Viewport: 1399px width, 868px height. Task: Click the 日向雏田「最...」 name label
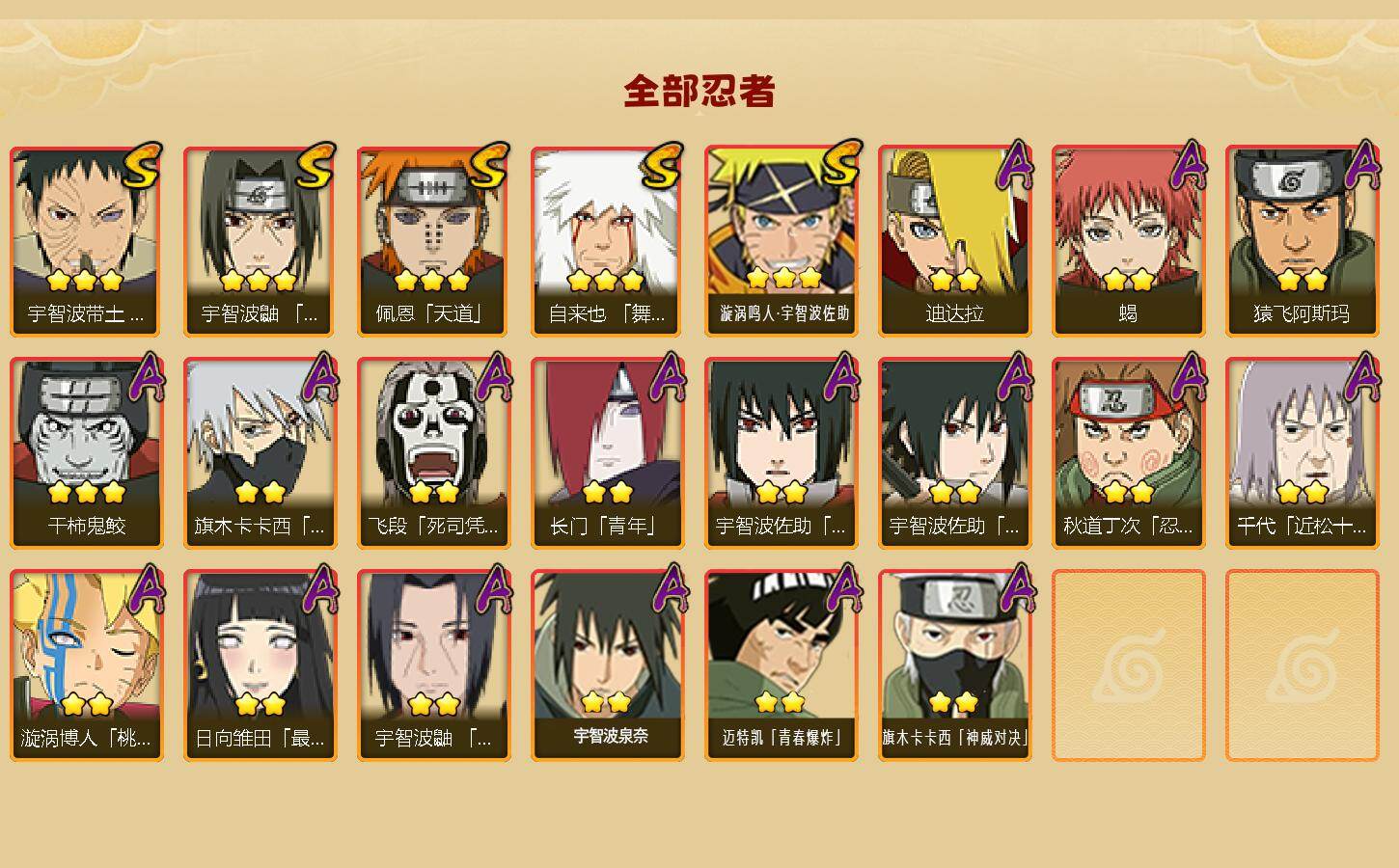pyautogui.click(x=260, y=739)
